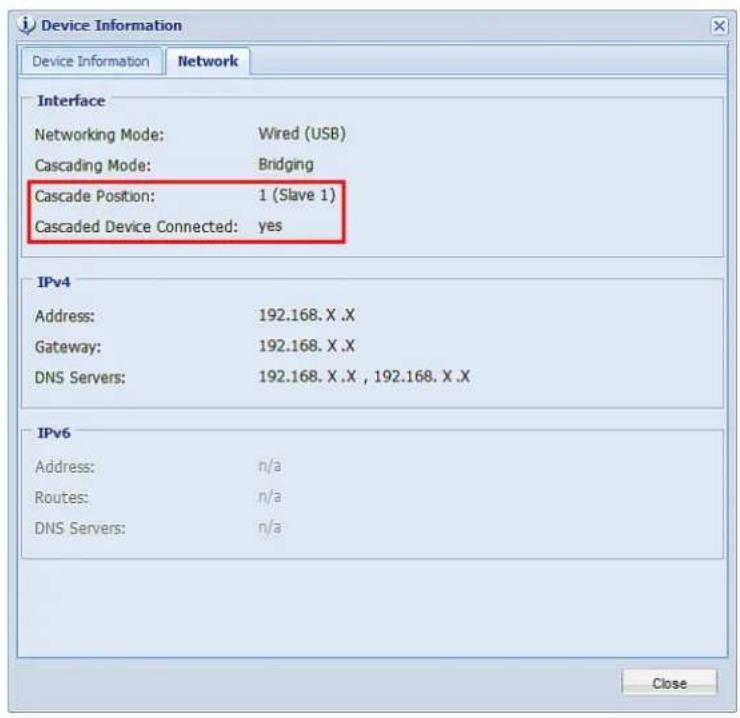This screenshot has width=740, height=718.
Task: Click the 'Networking Mode:' label
Action: (99, 135)
